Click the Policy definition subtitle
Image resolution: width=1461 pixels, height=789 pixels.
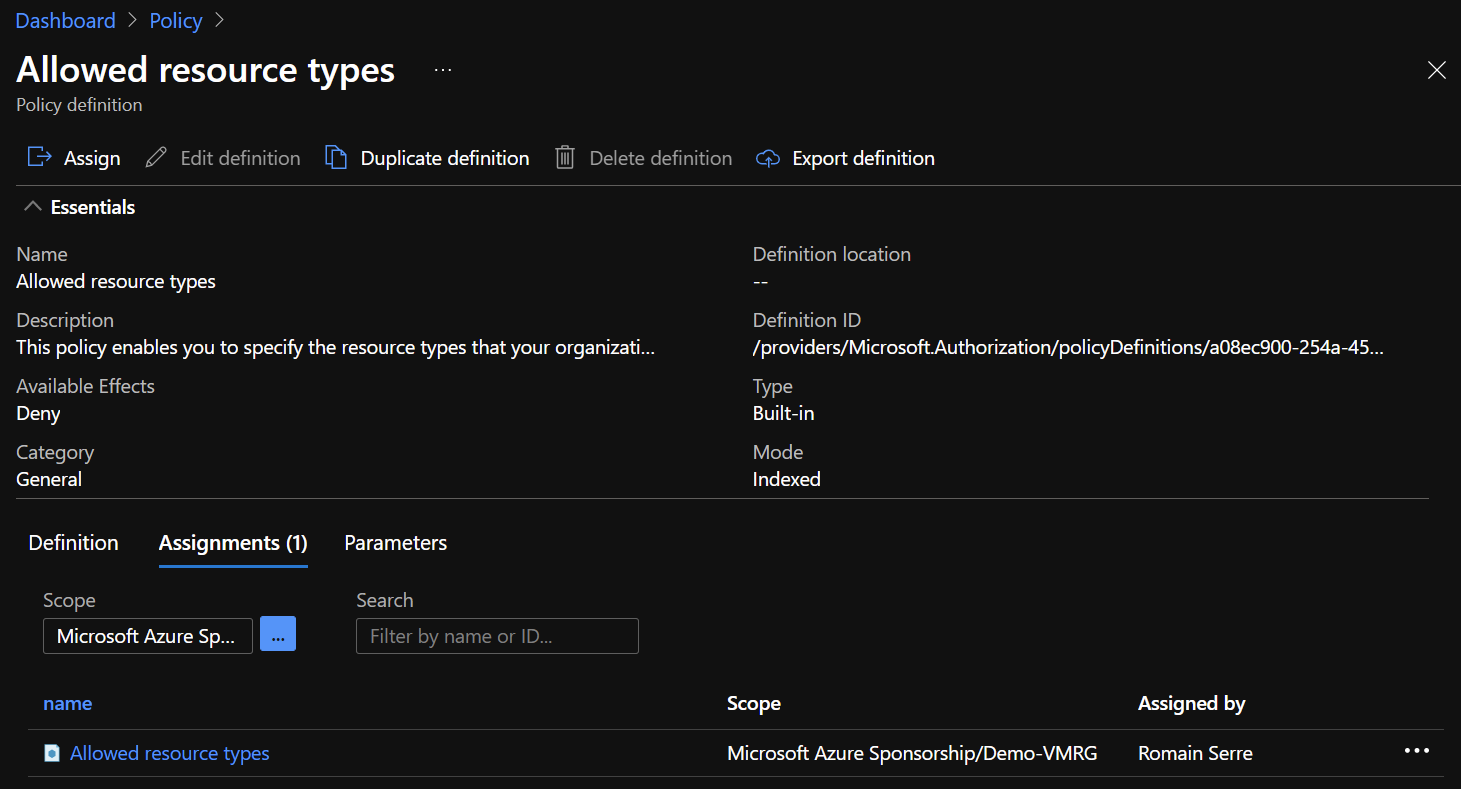tap(79, 104)
